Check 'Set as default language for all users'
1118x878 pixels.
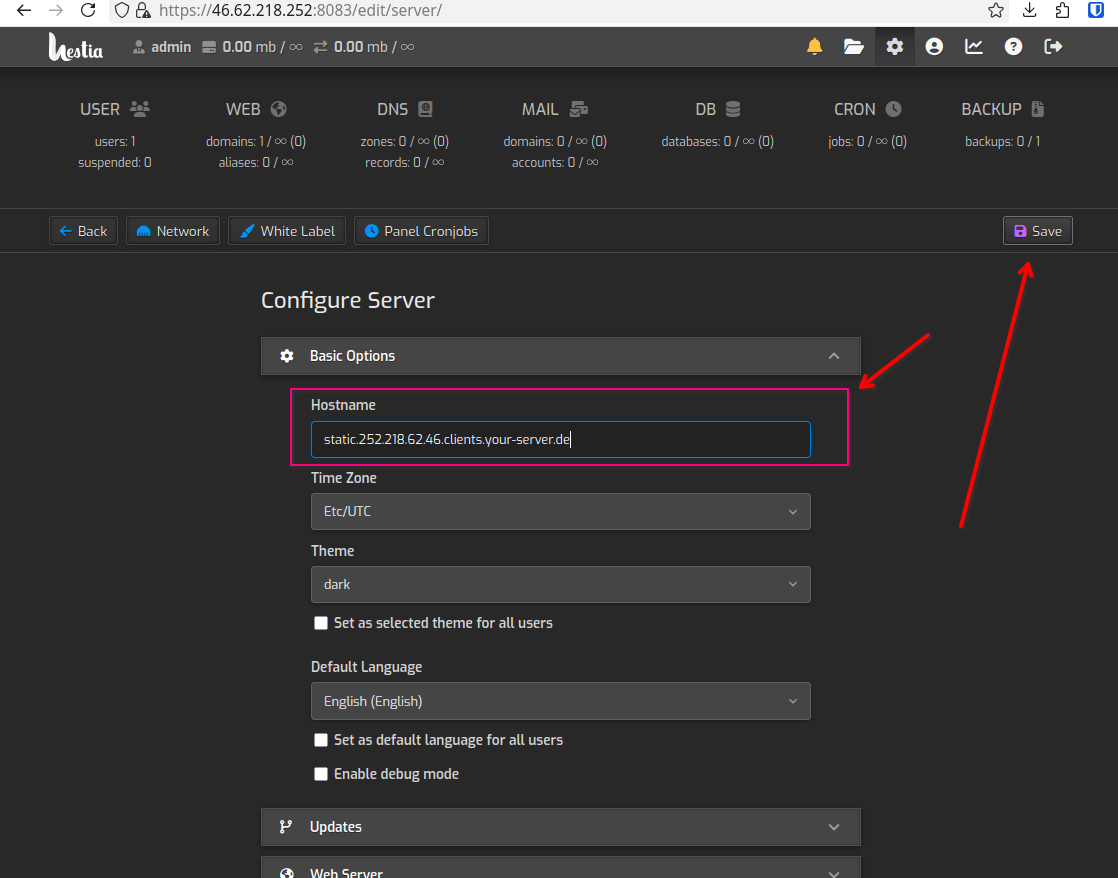(x=321, y=740)
